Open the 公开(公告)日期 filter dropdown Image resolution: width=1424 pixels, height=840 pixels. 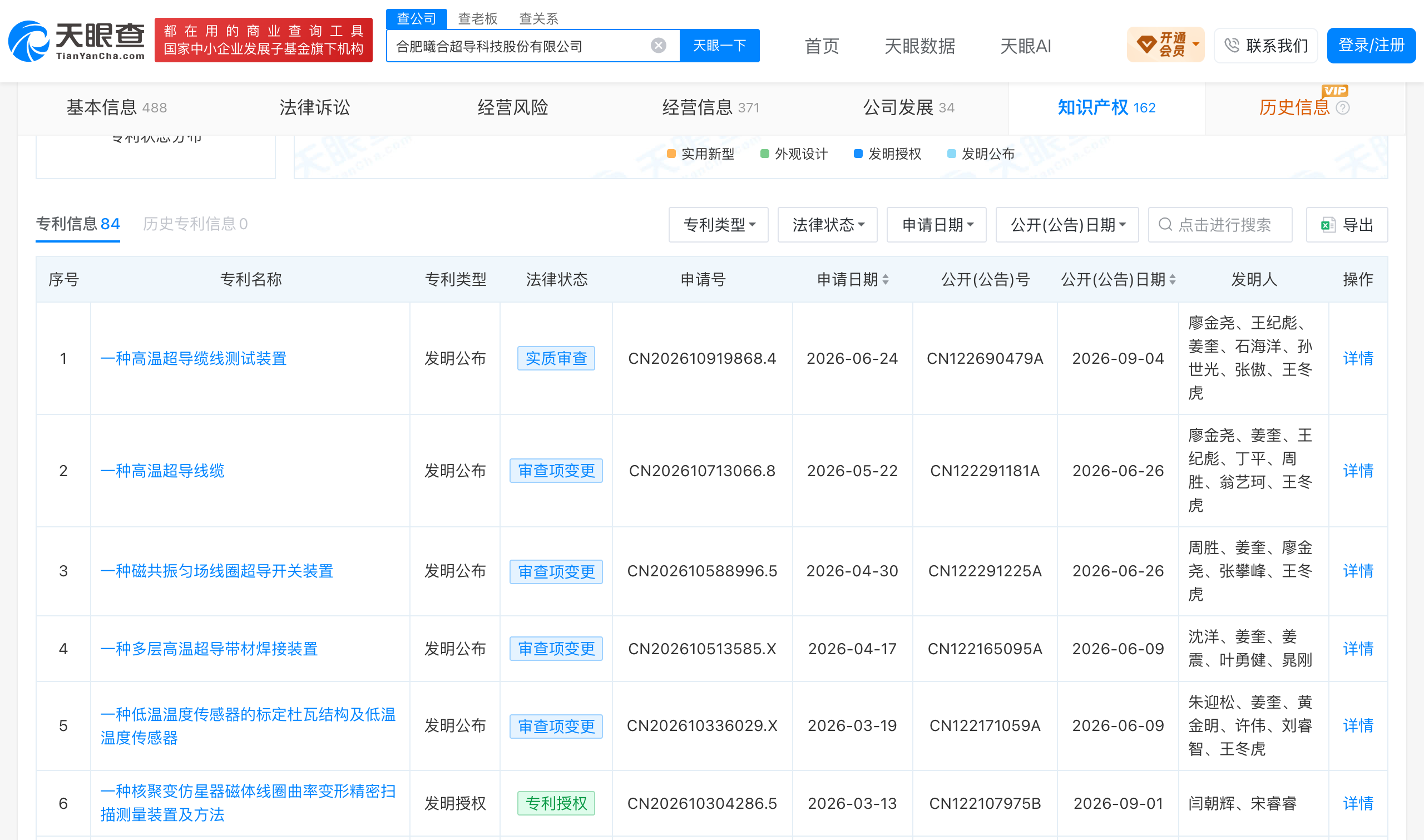click(x=1067, y=225)
